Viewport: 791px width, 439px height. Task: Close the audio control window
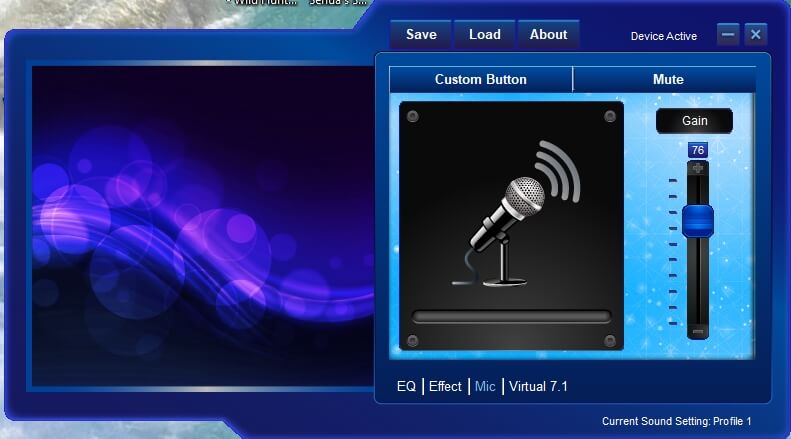click(756, 34)
